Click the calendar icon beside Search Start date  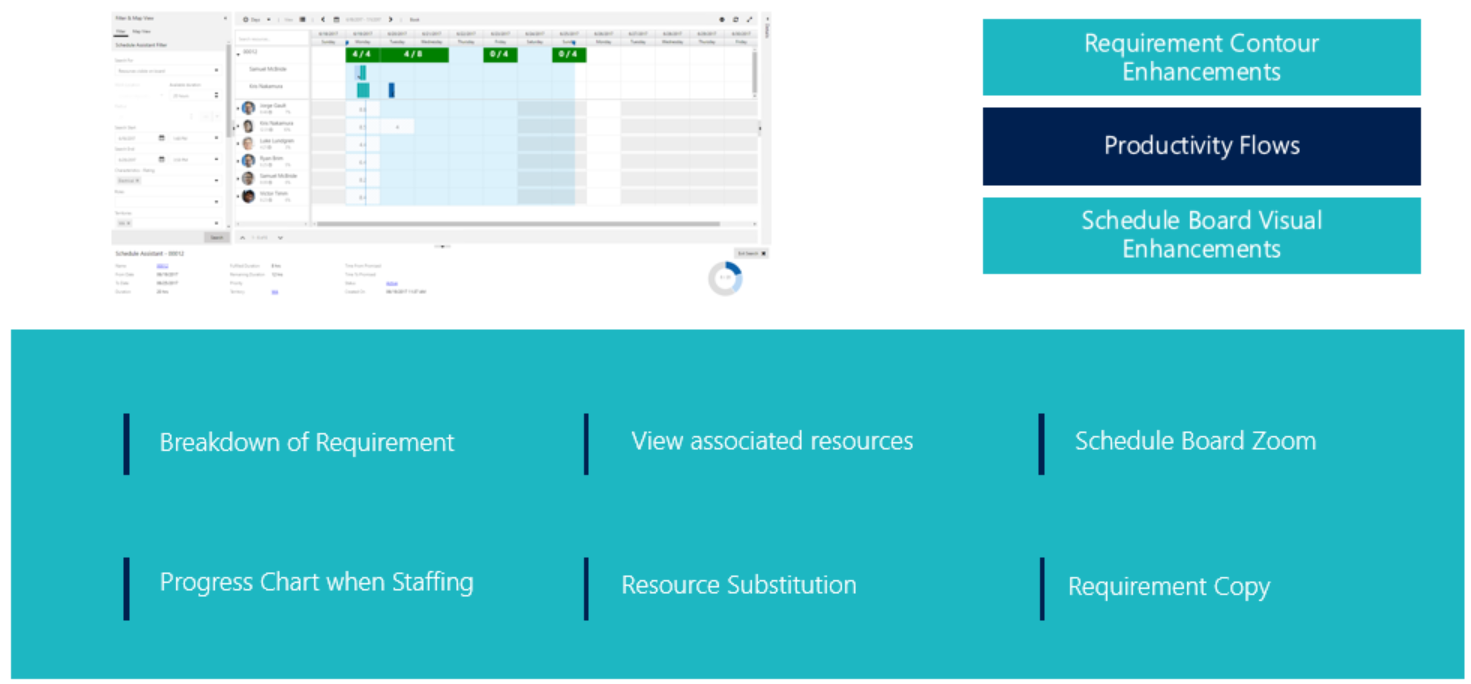[x=162, y=138]
